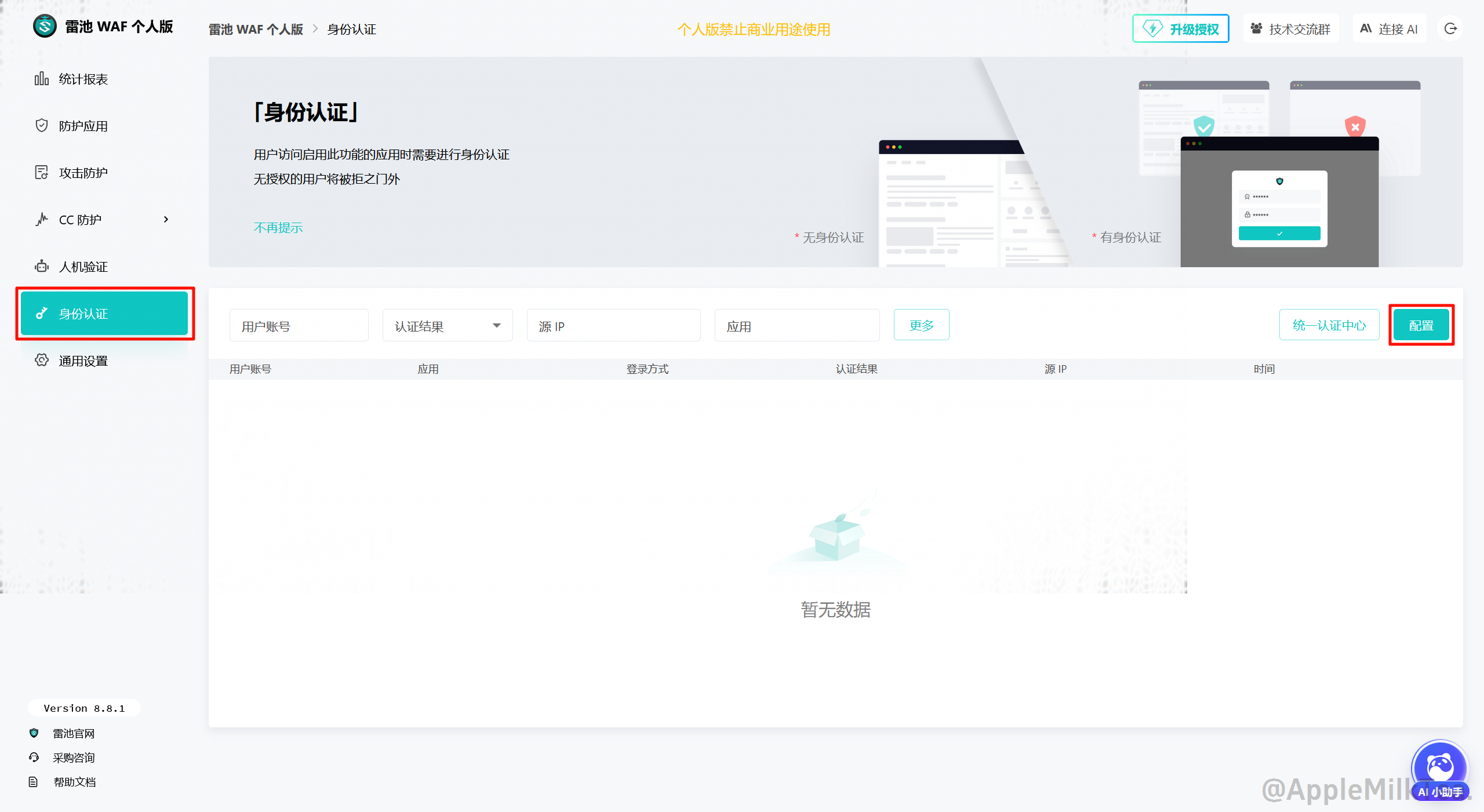Click 升级授权 diamond upgrade button
Image resolution: width=1484 pixels, height=812 pixels.
[x=1180, y=29]
